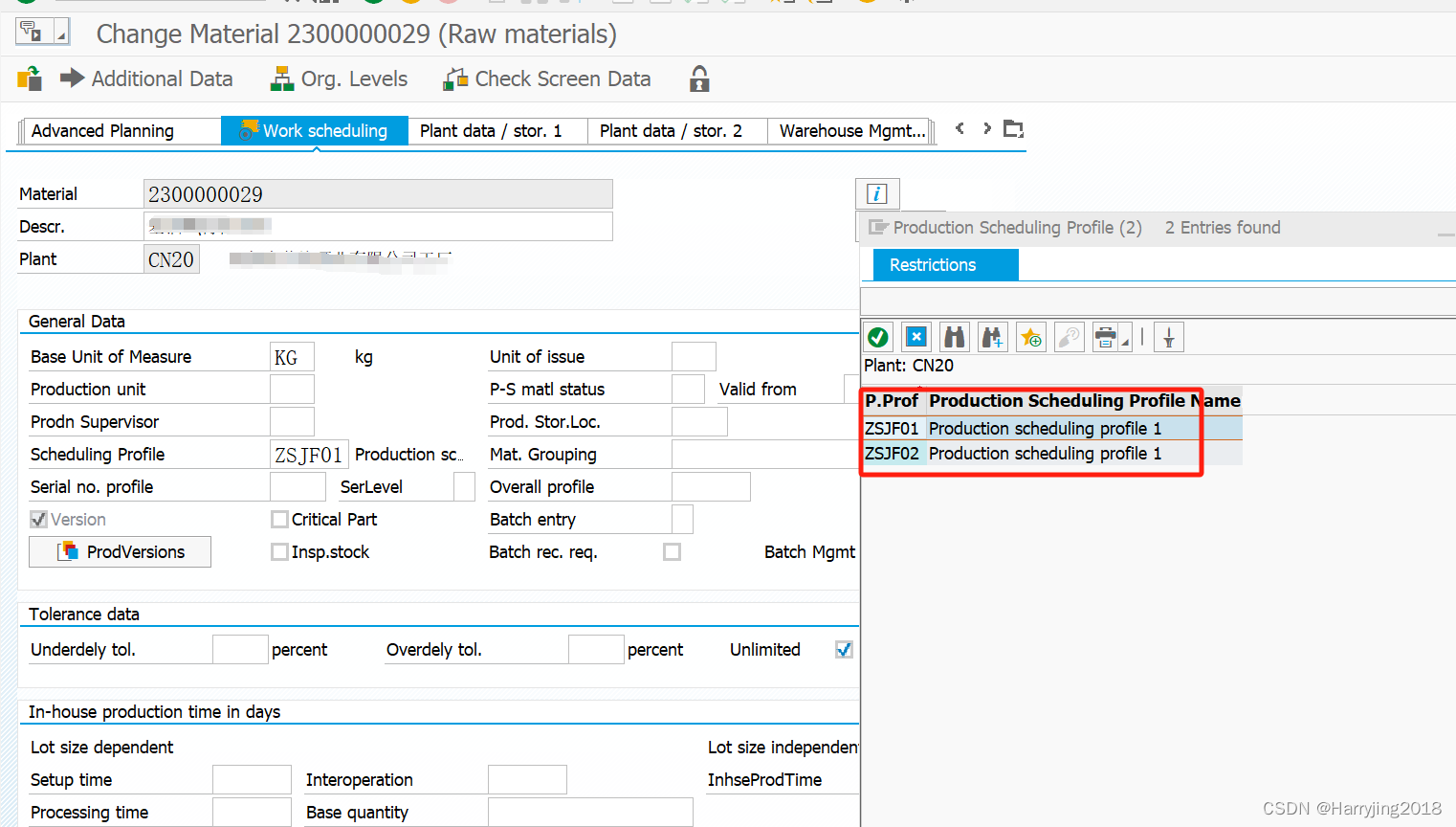The height and width of the screenshot is (827, 1456).
Task: Open Org. Levels hierarchy icon
Action: coord(281,78)
